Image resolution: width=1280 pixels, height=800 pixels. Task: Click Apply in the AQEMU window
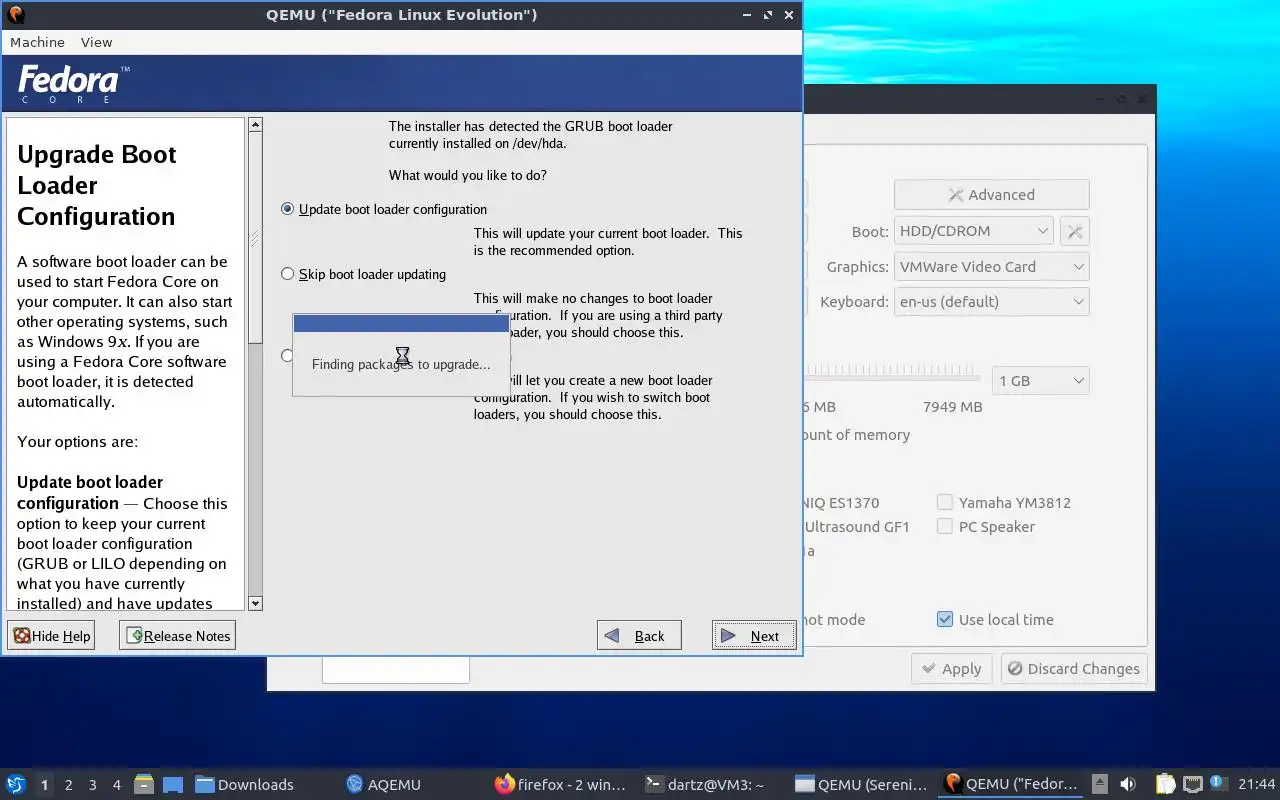point(951,669)
